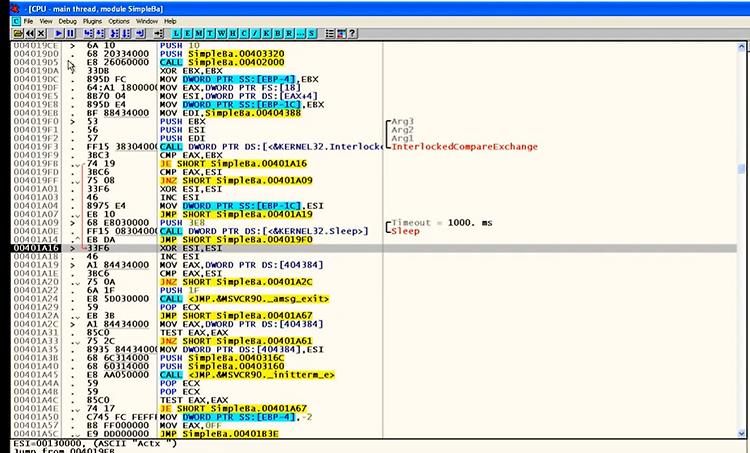Select highlighted address 00401A16 row

pyautogui.click(x=374, y=248)
